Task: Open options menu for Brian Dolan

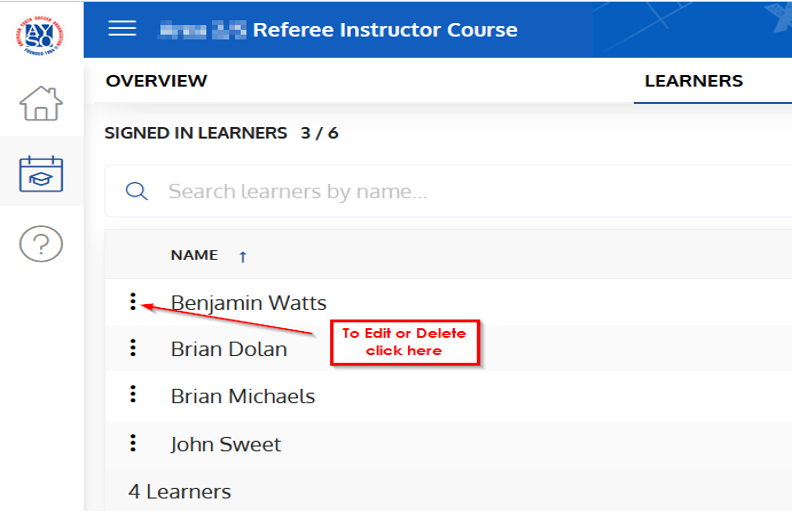Action: click(133, 348)
